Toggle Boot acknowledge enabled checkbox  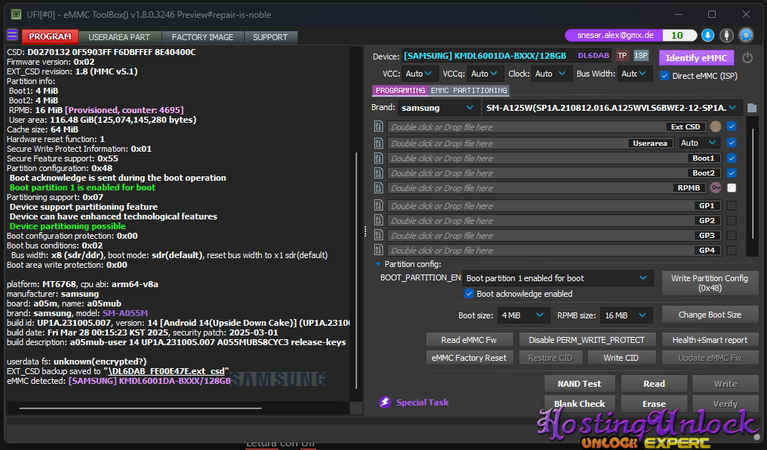469,294
